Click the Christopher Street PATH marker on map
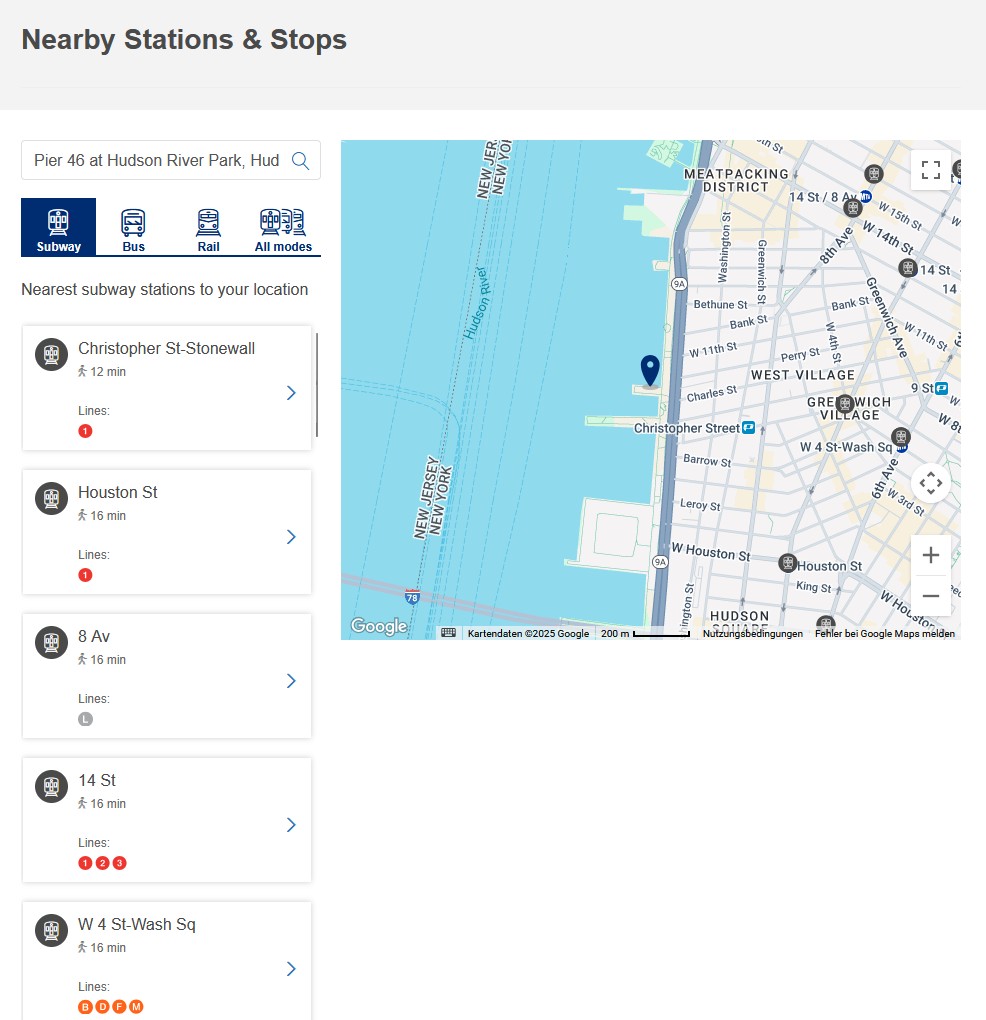This screenshot has height=1020, width=986. (x=748, y=428)
